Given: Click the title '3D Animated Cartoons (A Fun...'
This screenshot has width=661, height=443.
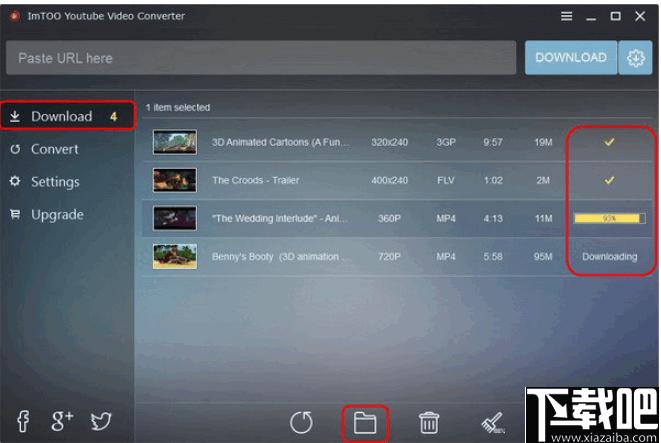Looking at the screenshot, I should (x=280, y=142).
